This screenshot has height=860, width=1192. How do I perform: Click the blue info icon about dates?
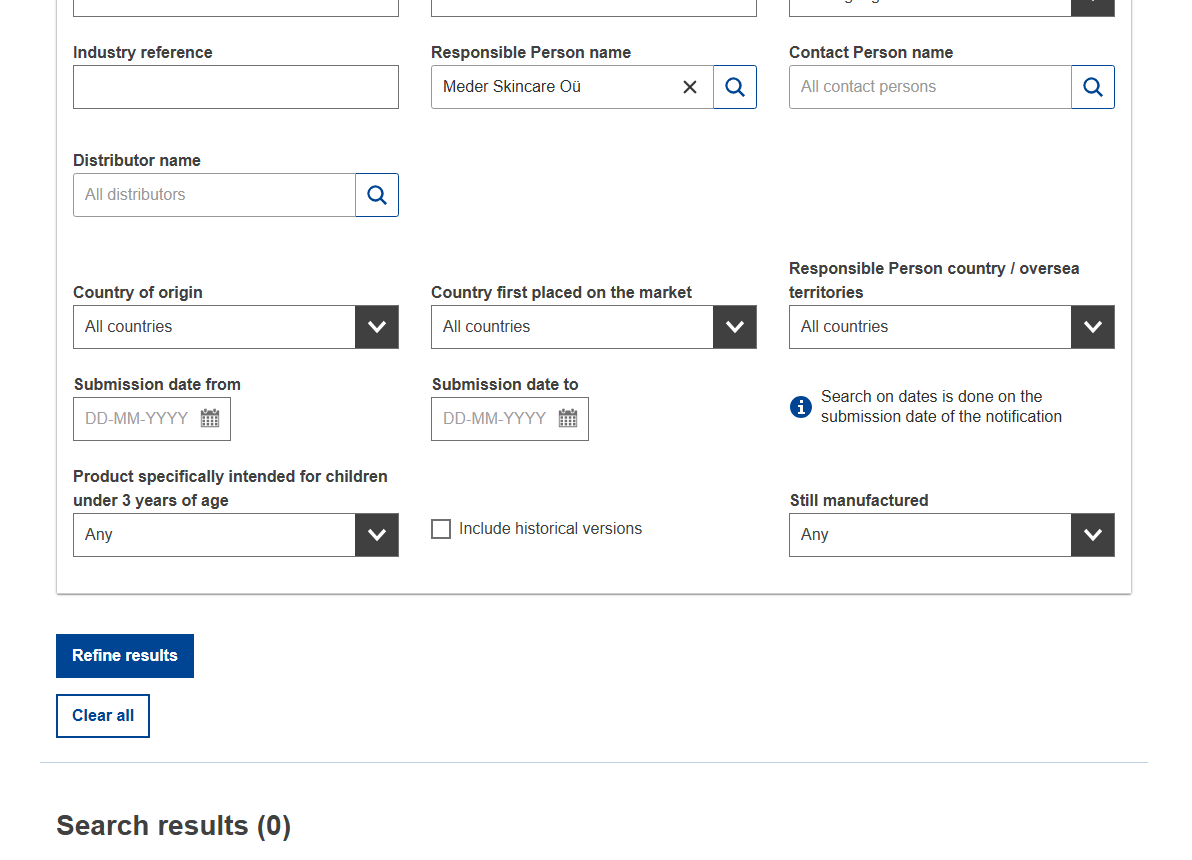coord(801,407)
